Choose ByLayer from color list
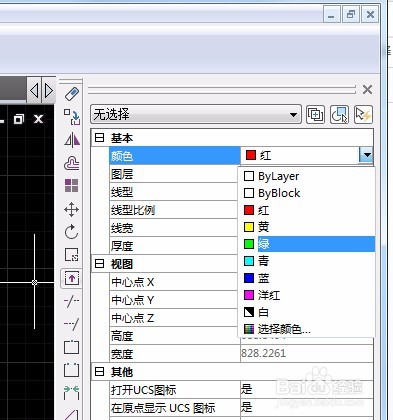 306,176
